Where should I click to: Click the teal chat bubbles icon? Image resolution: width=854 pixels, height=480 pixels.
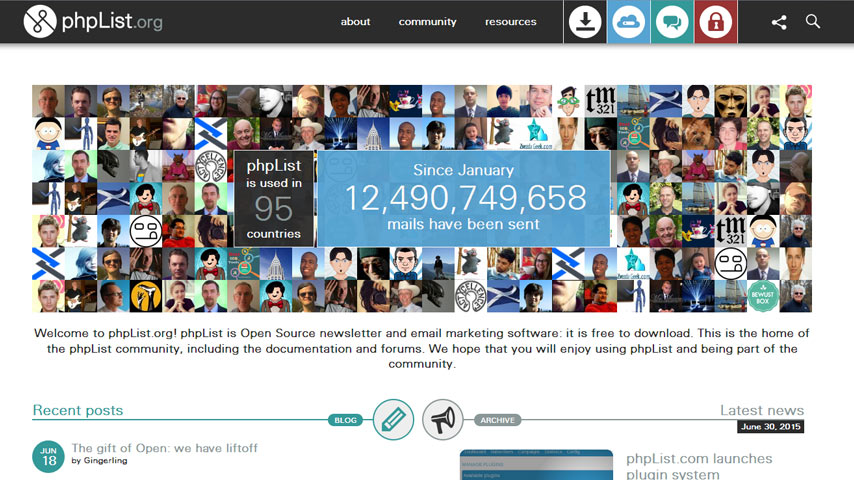coord(672,22)
